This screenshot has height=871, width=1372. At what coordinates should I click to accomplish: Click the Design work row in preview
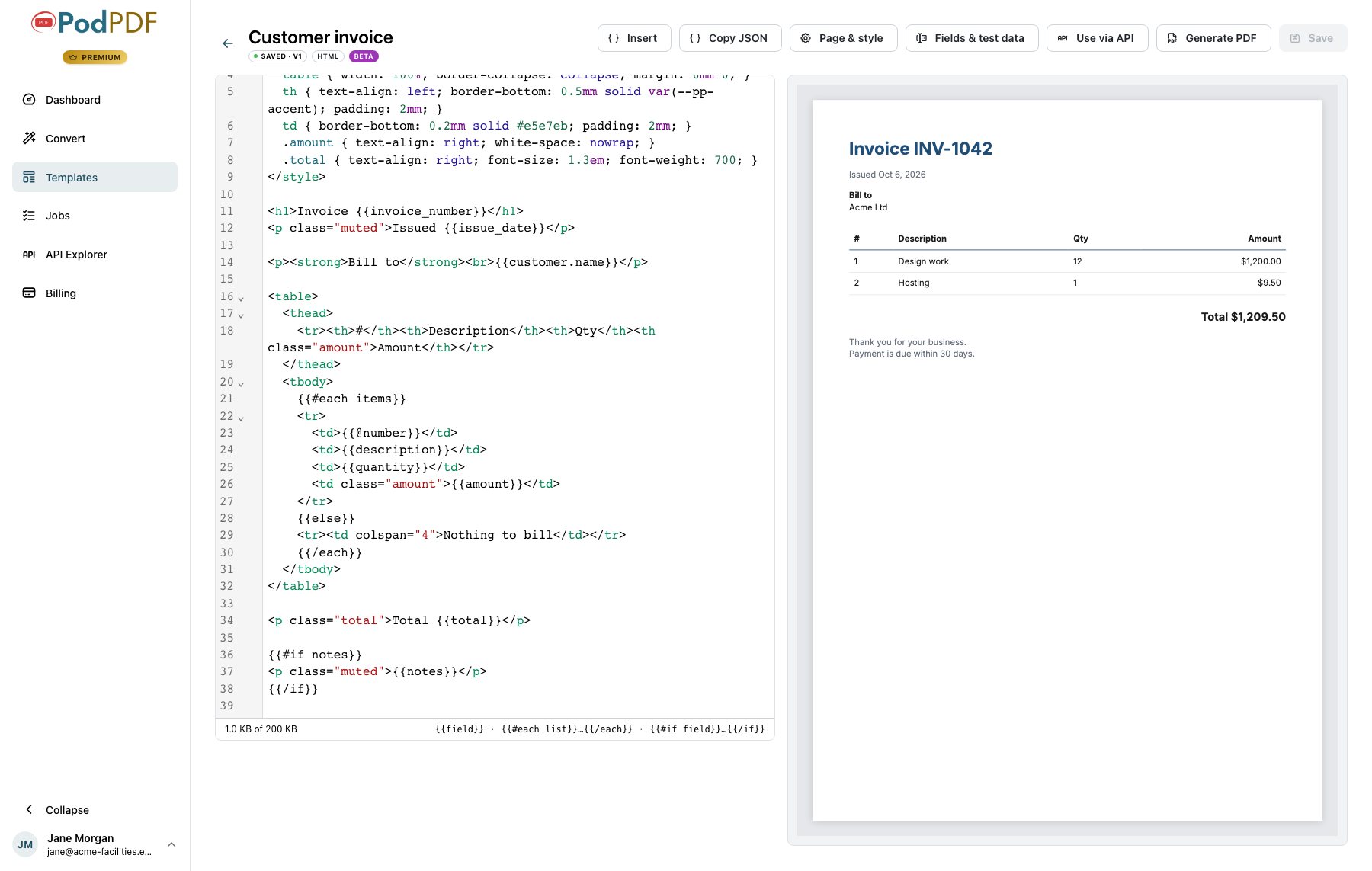(1067, 261)
